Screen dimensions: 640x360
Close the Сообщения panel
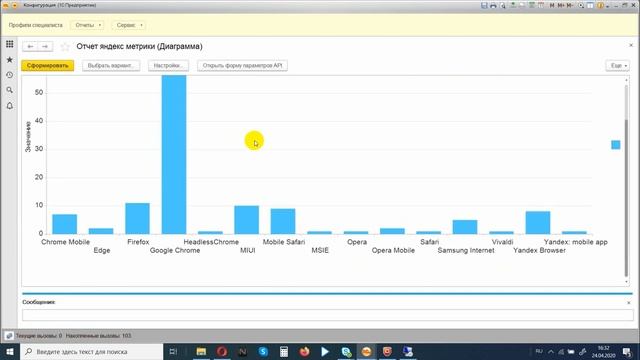[x=629, y=303]
